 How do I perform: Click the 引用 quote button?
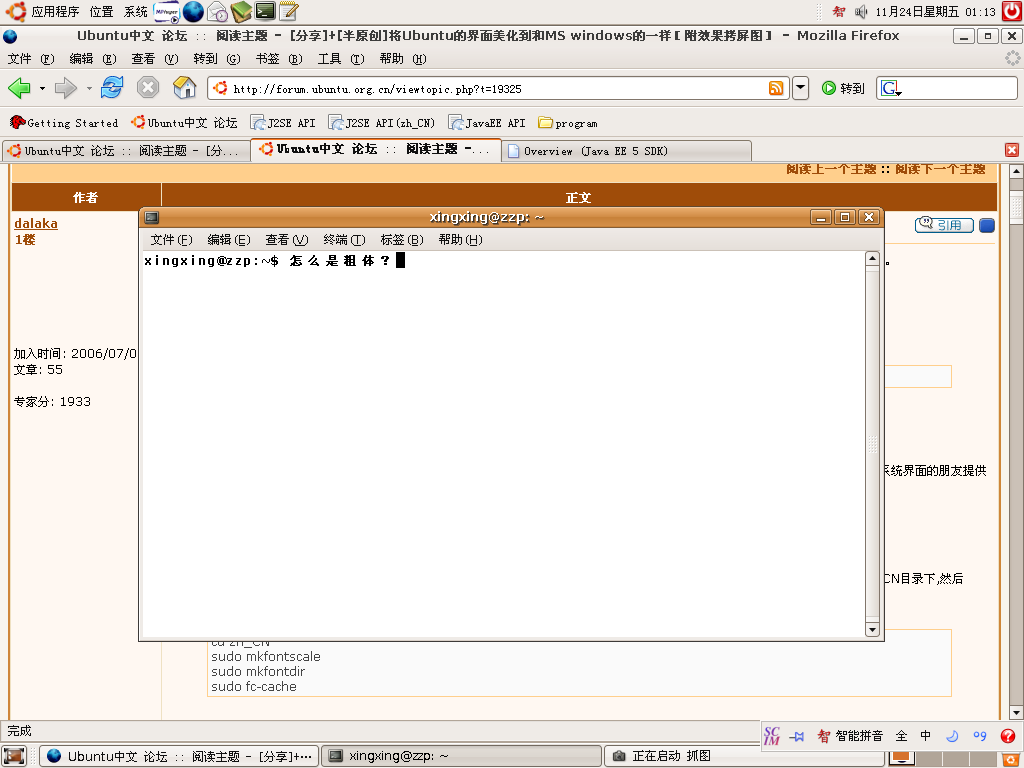tap(944, 225)
